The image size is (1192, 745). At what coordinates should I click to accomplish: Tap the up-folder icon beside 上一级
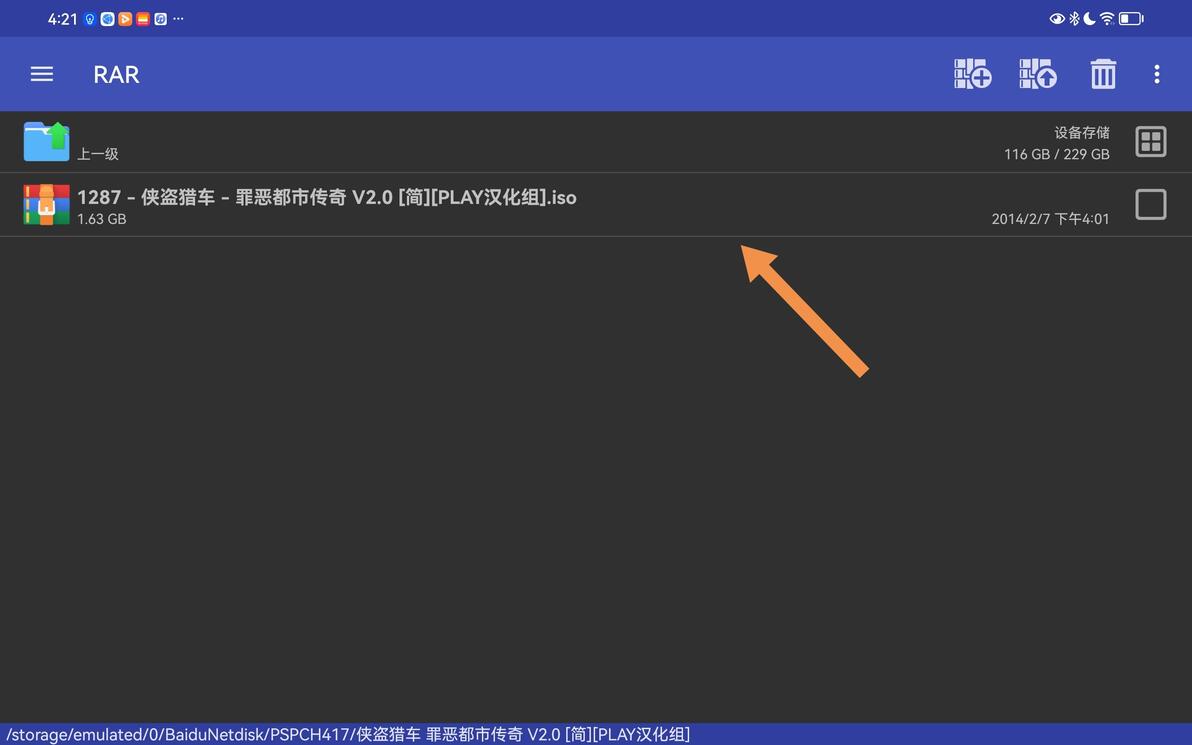[x=47, y=142]
